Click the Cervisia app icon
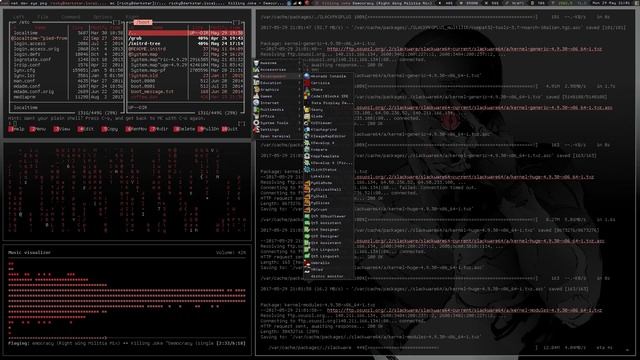Image resolution: width=640 pixels, height=360 pixels. [307, 83]
